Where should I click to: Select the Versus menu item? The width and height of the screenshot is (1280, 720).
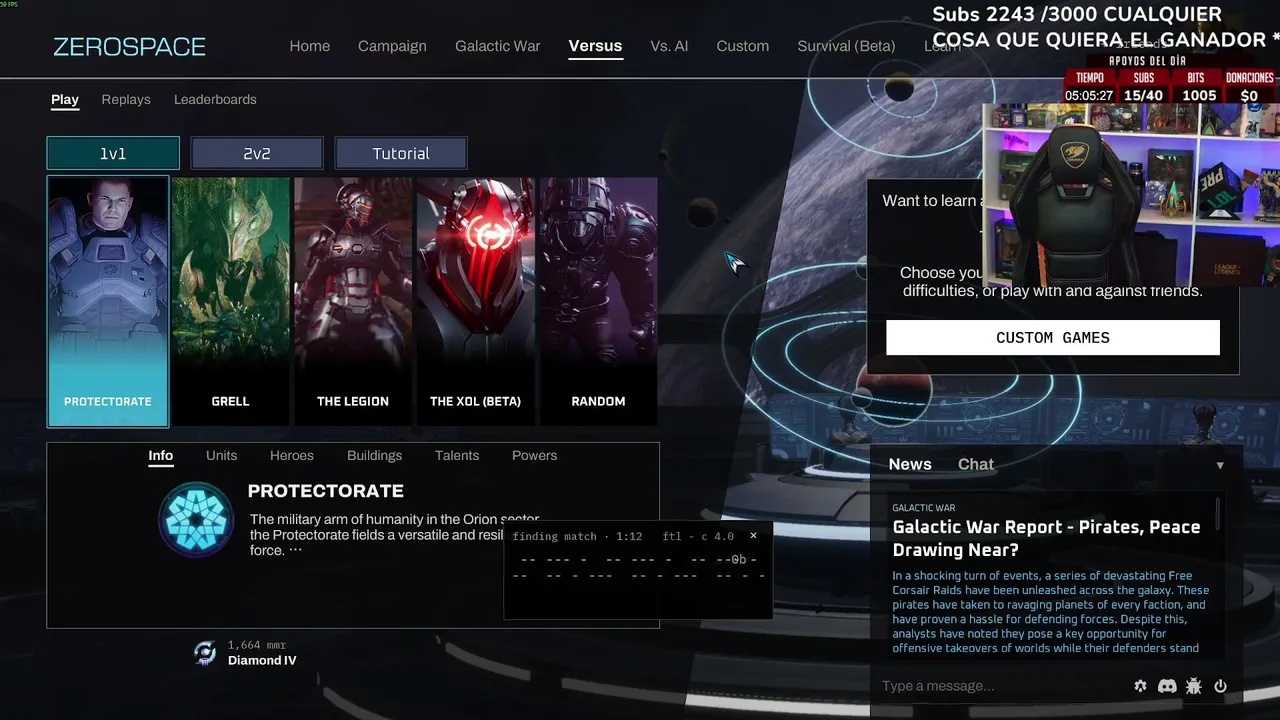(595, 46)
